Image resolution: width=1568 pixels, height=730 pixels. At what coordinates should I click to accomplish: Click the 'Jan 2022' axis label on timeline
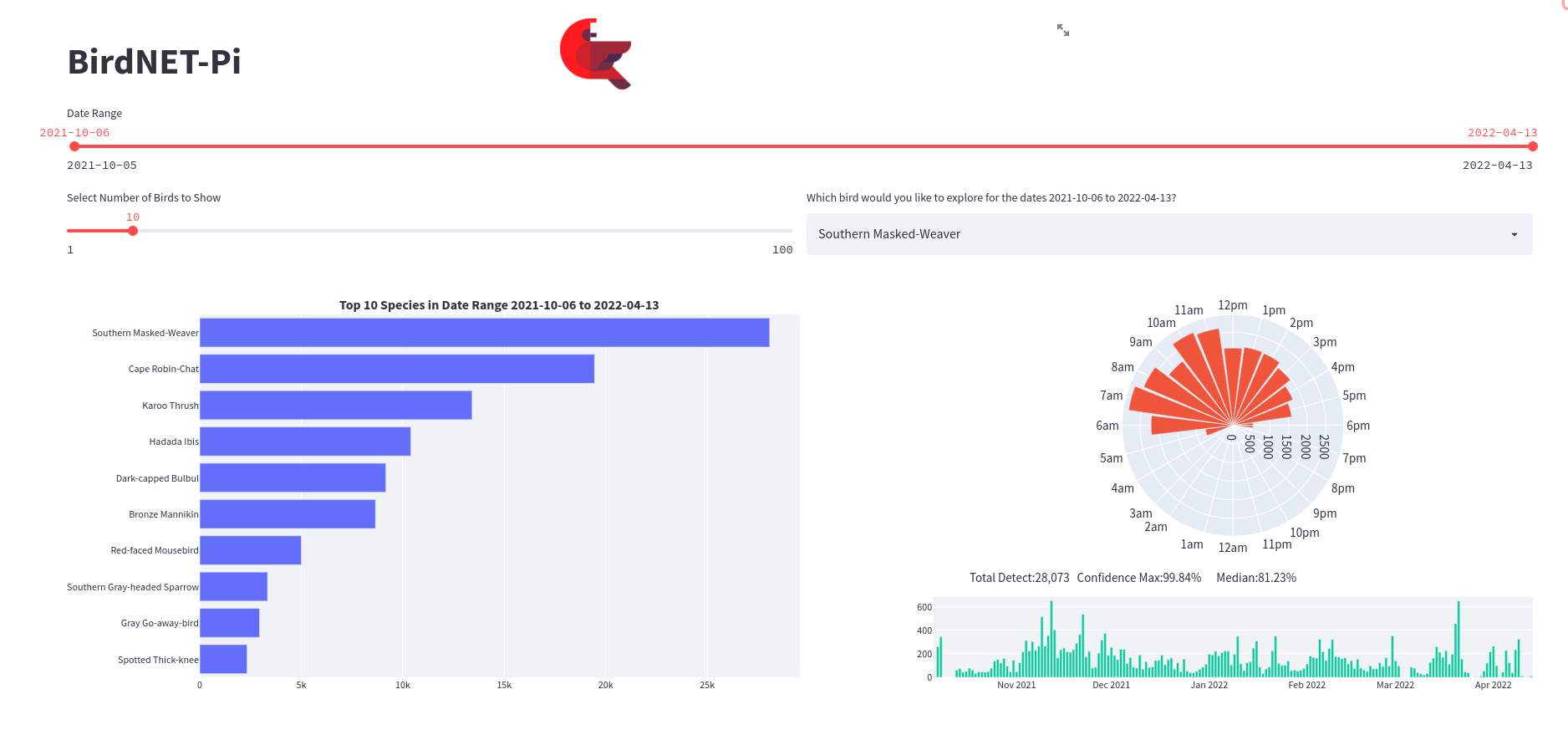click(1209, 685)
